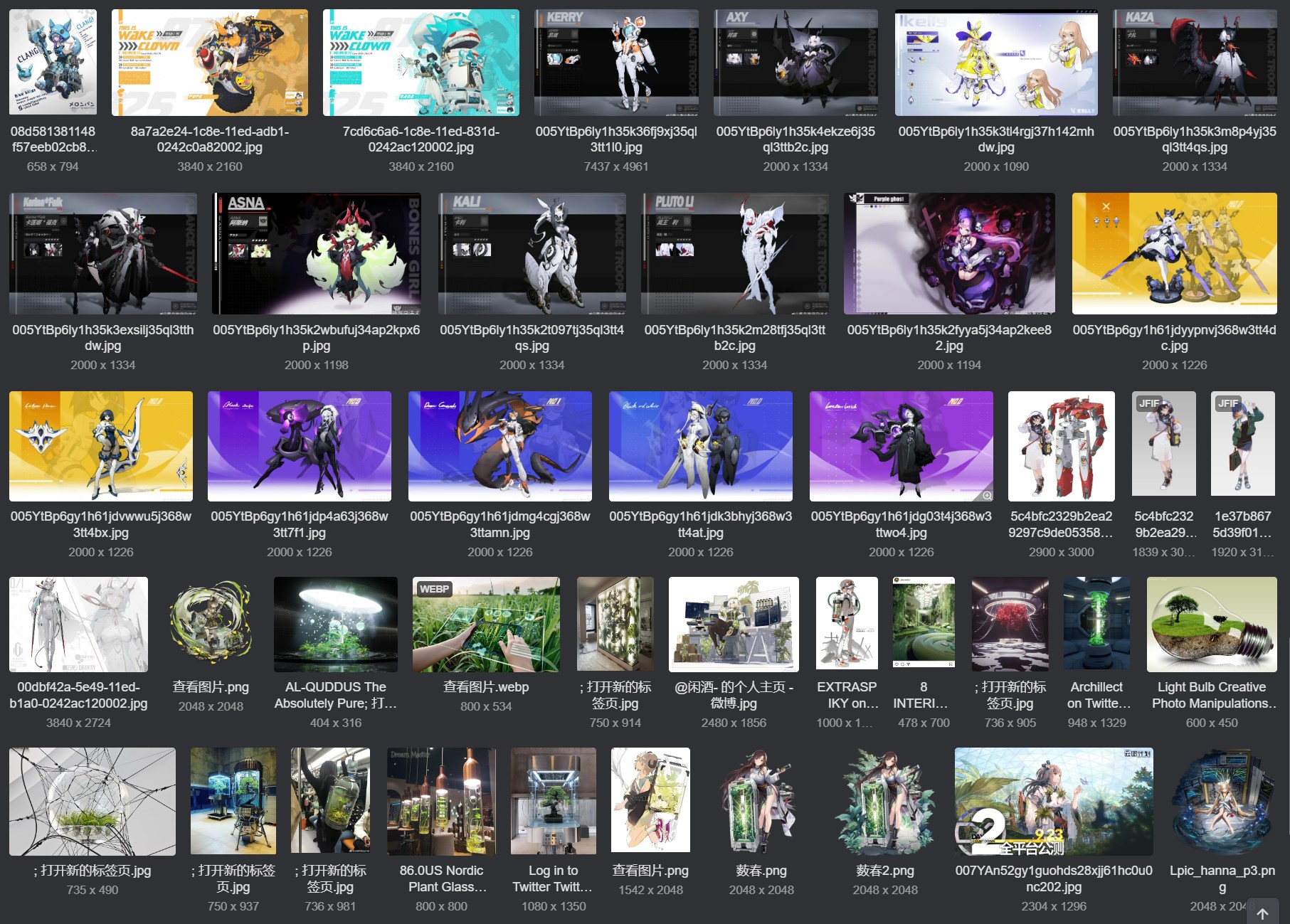Click the scroll-to-top arrow button
1290x924 pixels.
coord(1263,913)
